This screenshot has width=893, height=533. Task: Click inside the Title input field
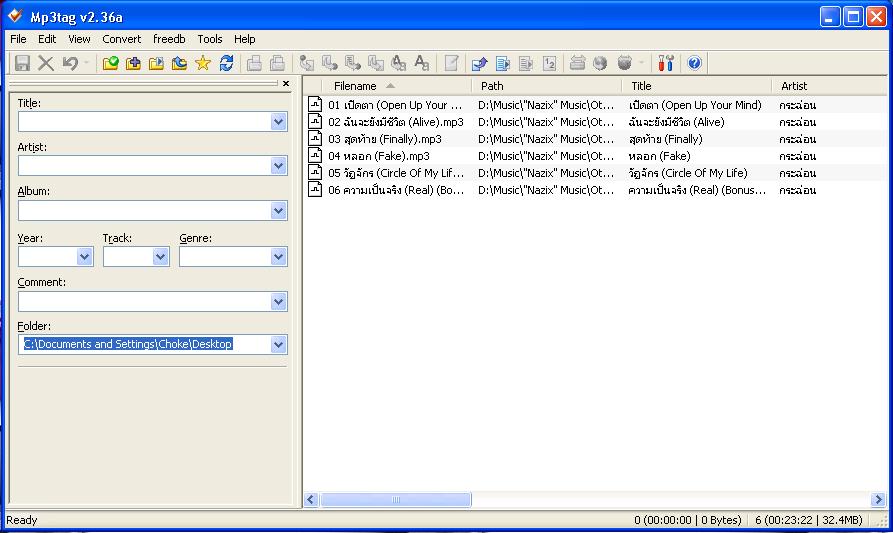coord(145,121)
